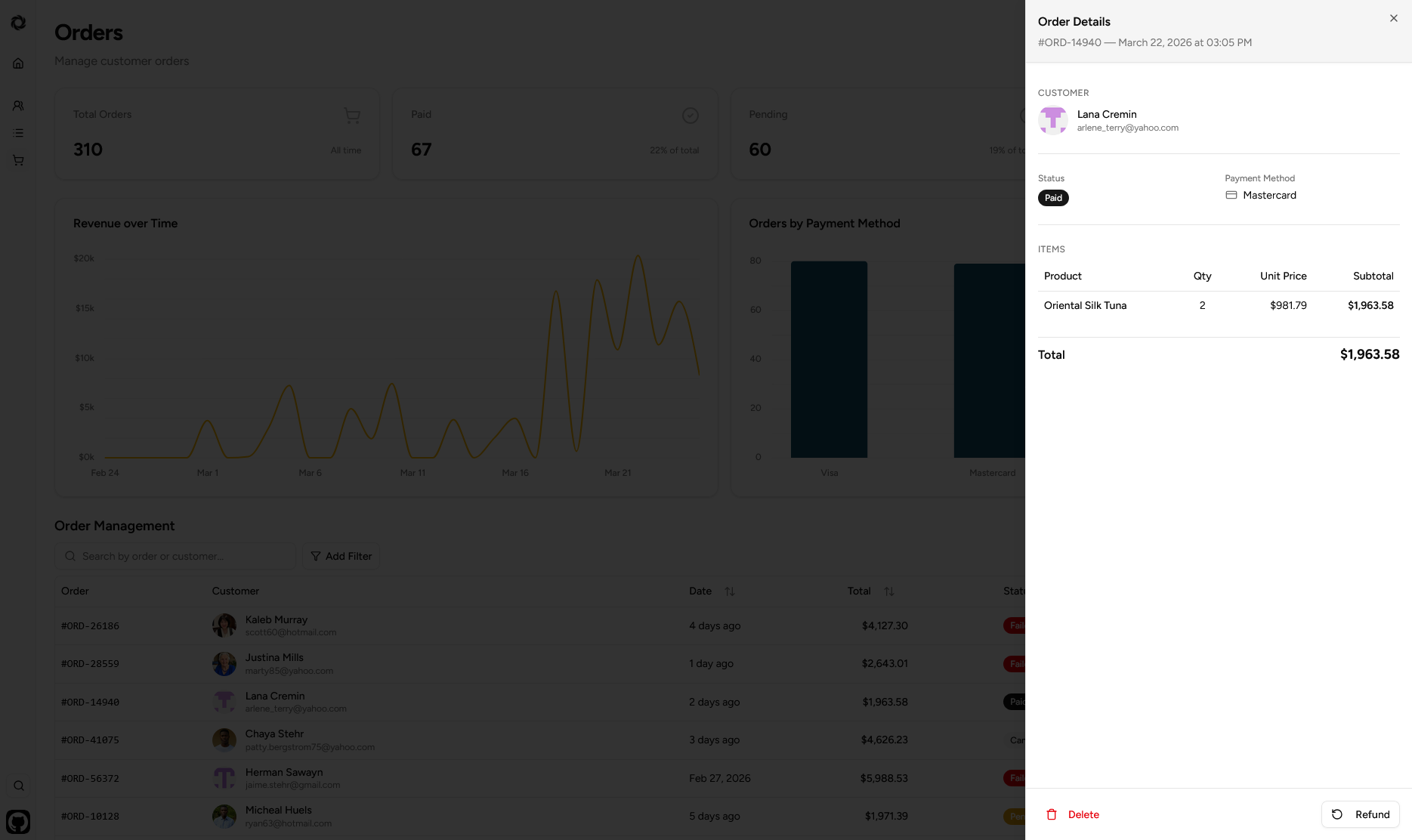This screenshot has width=1412, height=840.
Task: Click the Paid status badge in Order Details
Action: [1053, 197]
